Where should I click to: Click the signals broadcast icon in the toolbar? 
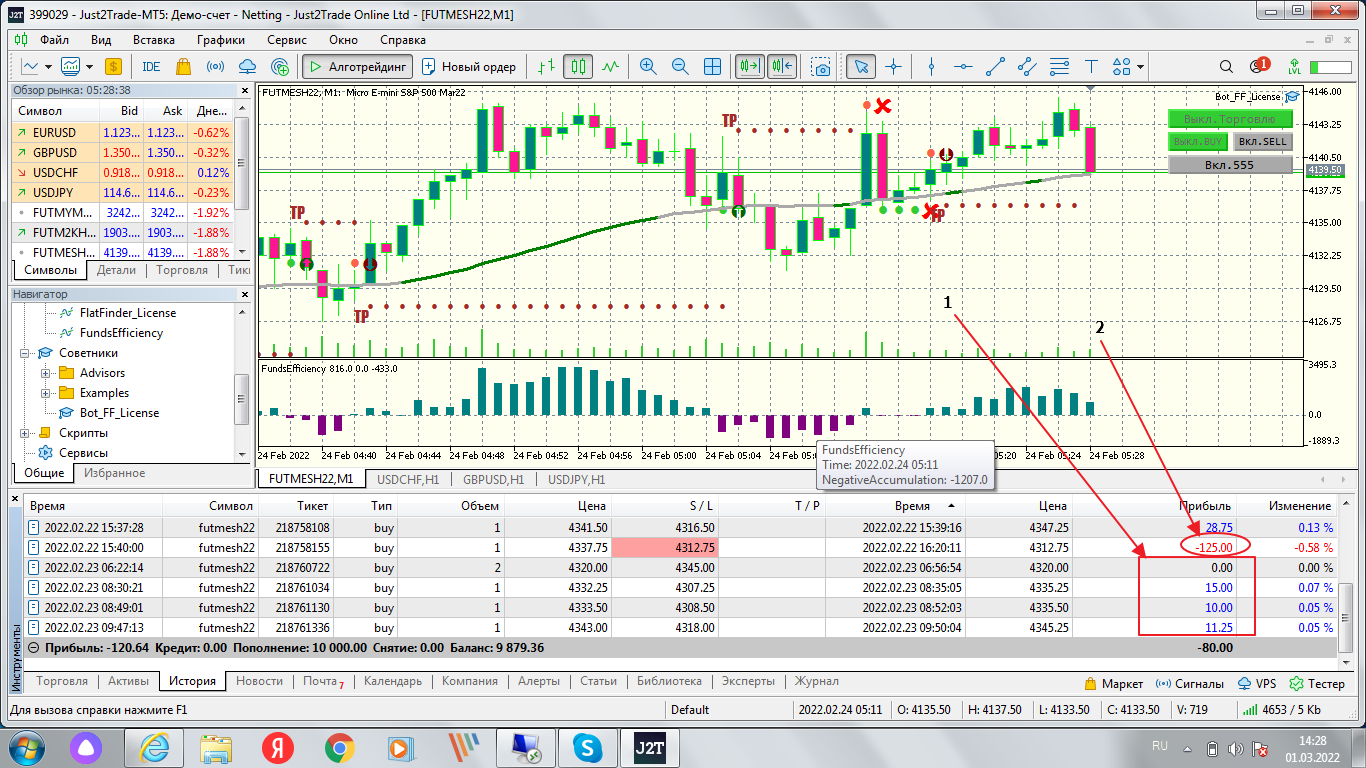coord(215,67)
